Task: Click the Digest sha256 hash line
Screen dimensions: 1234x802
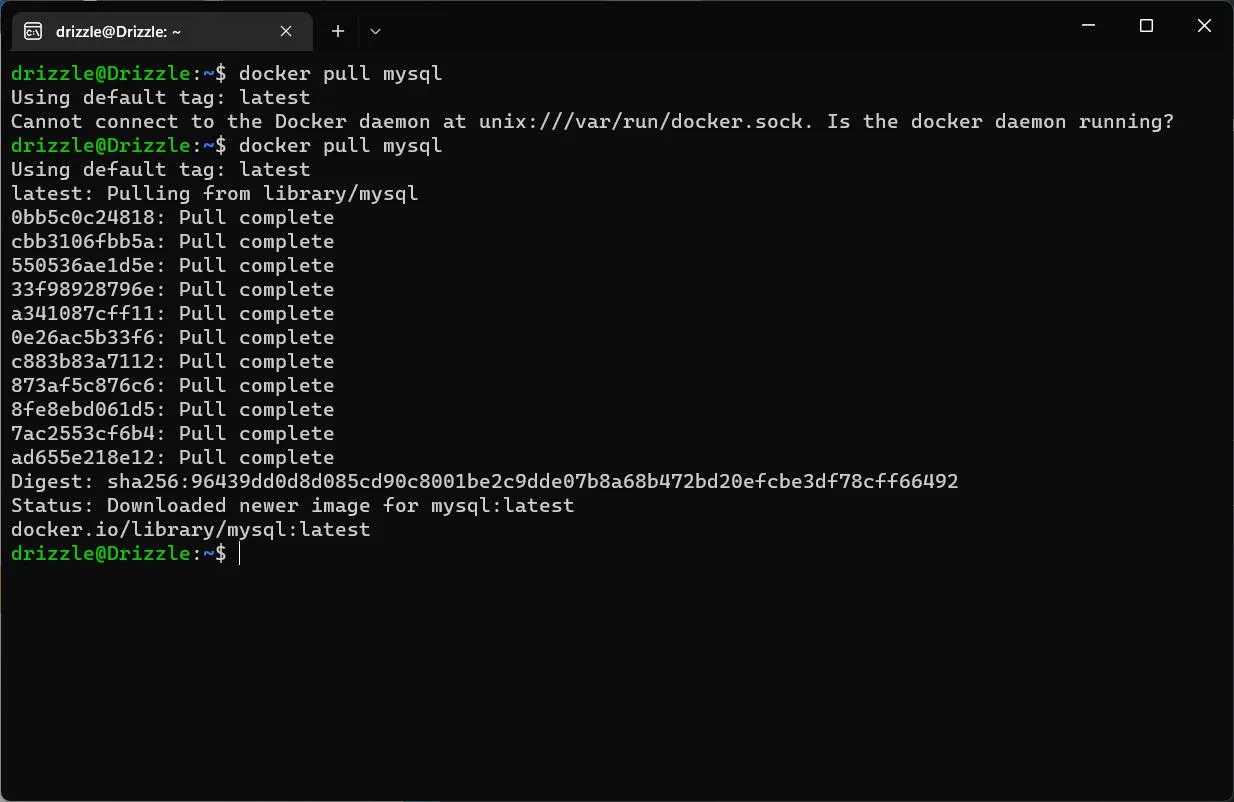Action: [484, 481]
